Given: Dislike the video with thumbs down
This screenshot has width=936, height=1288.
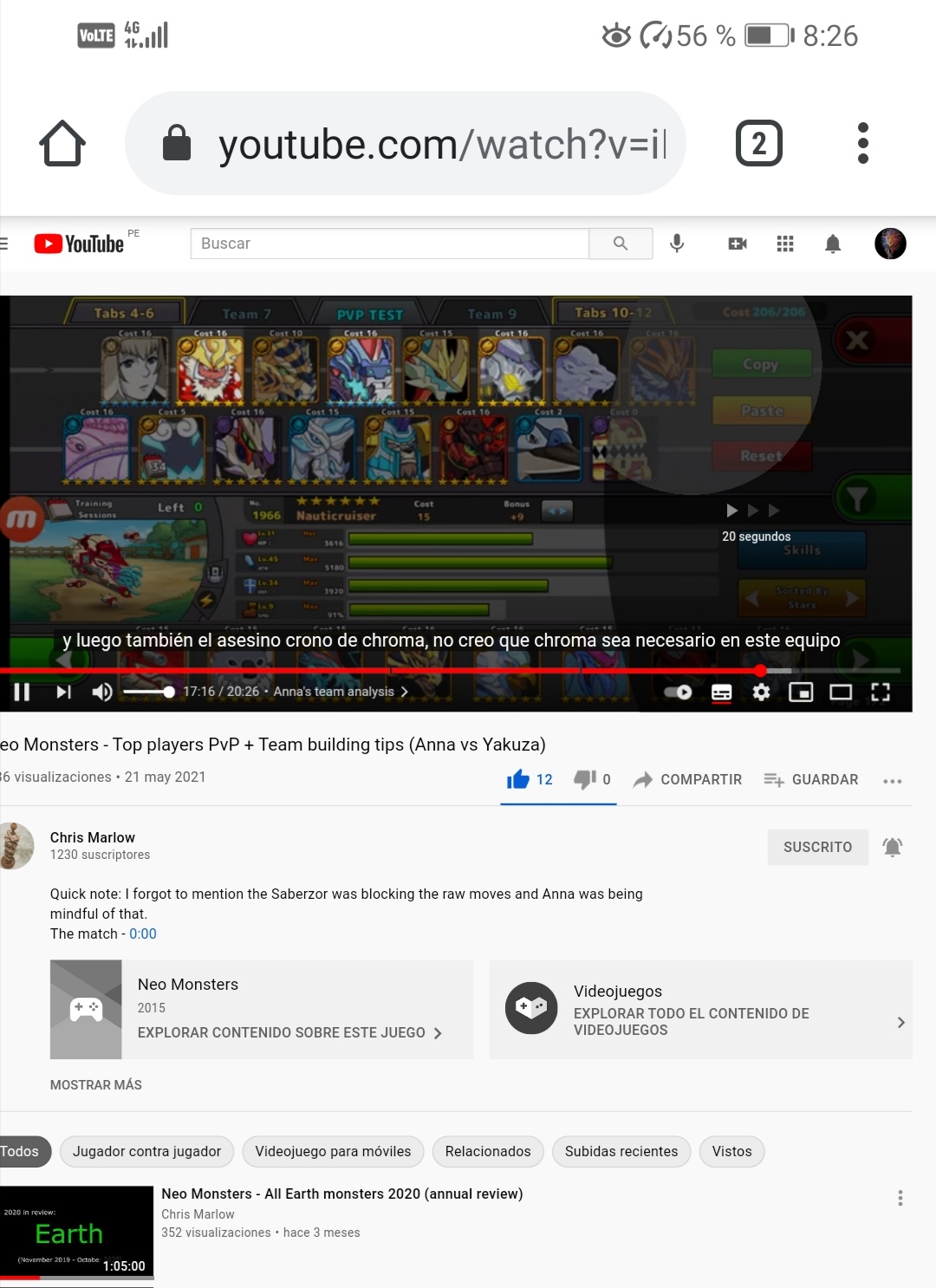Looking at the screenshot, I should [x=593, y=779].
